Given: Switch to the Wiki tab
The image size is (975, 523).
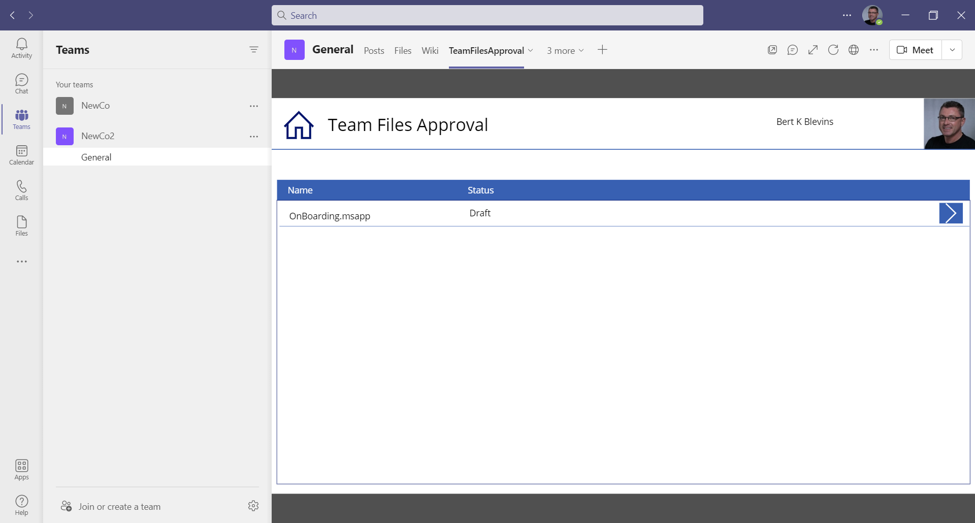Looking at the screenshot, I should pos(430,51).
